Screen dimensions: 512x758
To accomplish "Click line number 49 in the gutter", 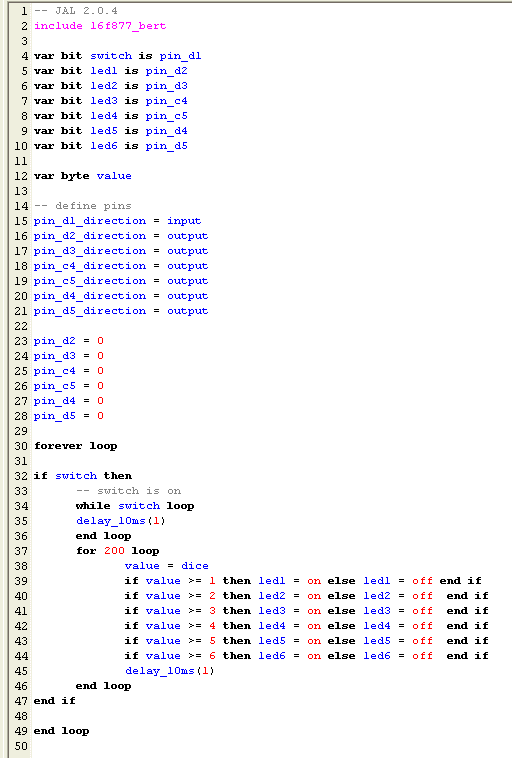I will 21,731.
